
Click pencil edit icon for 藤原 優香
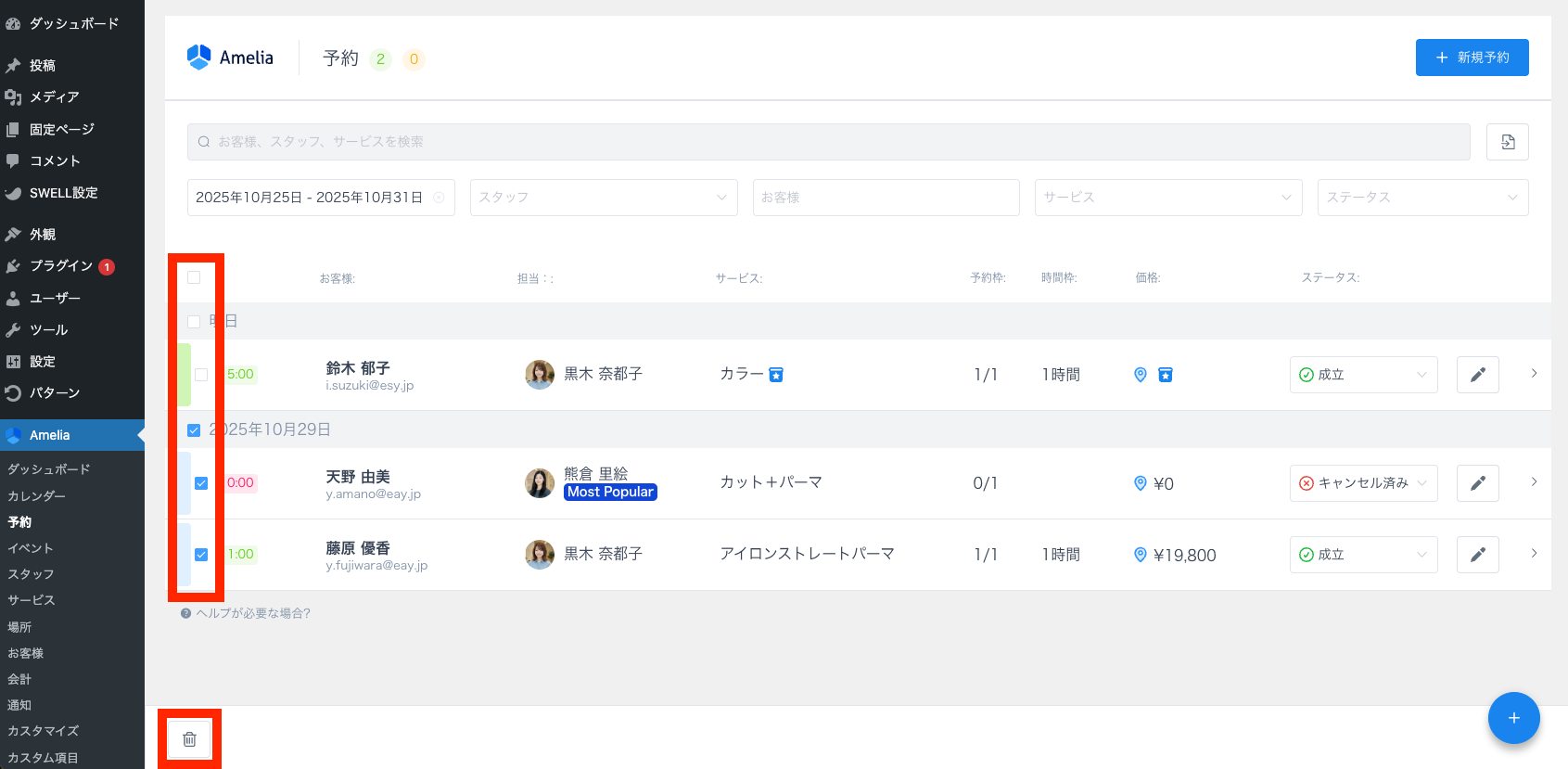(1477, 555)
